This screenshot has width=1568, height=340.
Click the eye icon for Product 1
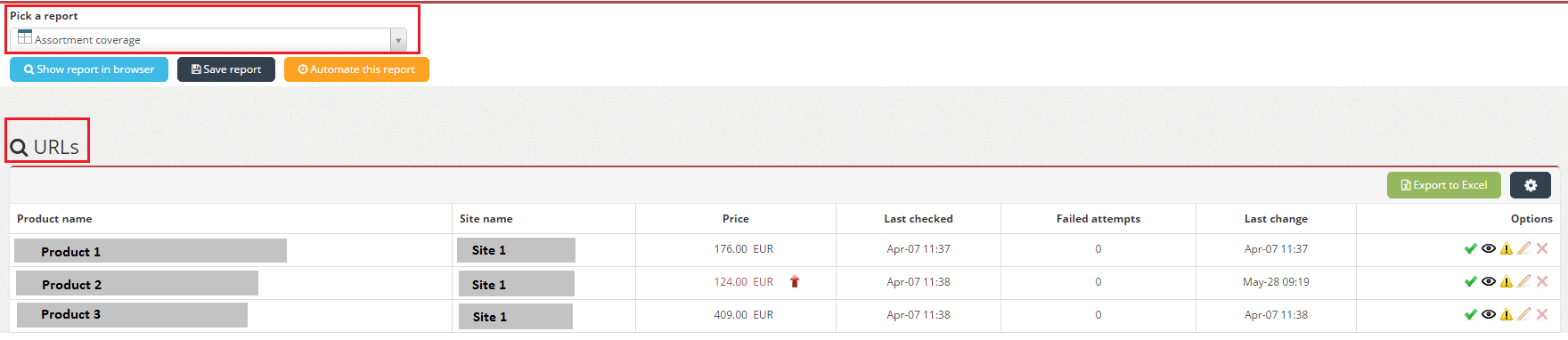click(1488, 249)
